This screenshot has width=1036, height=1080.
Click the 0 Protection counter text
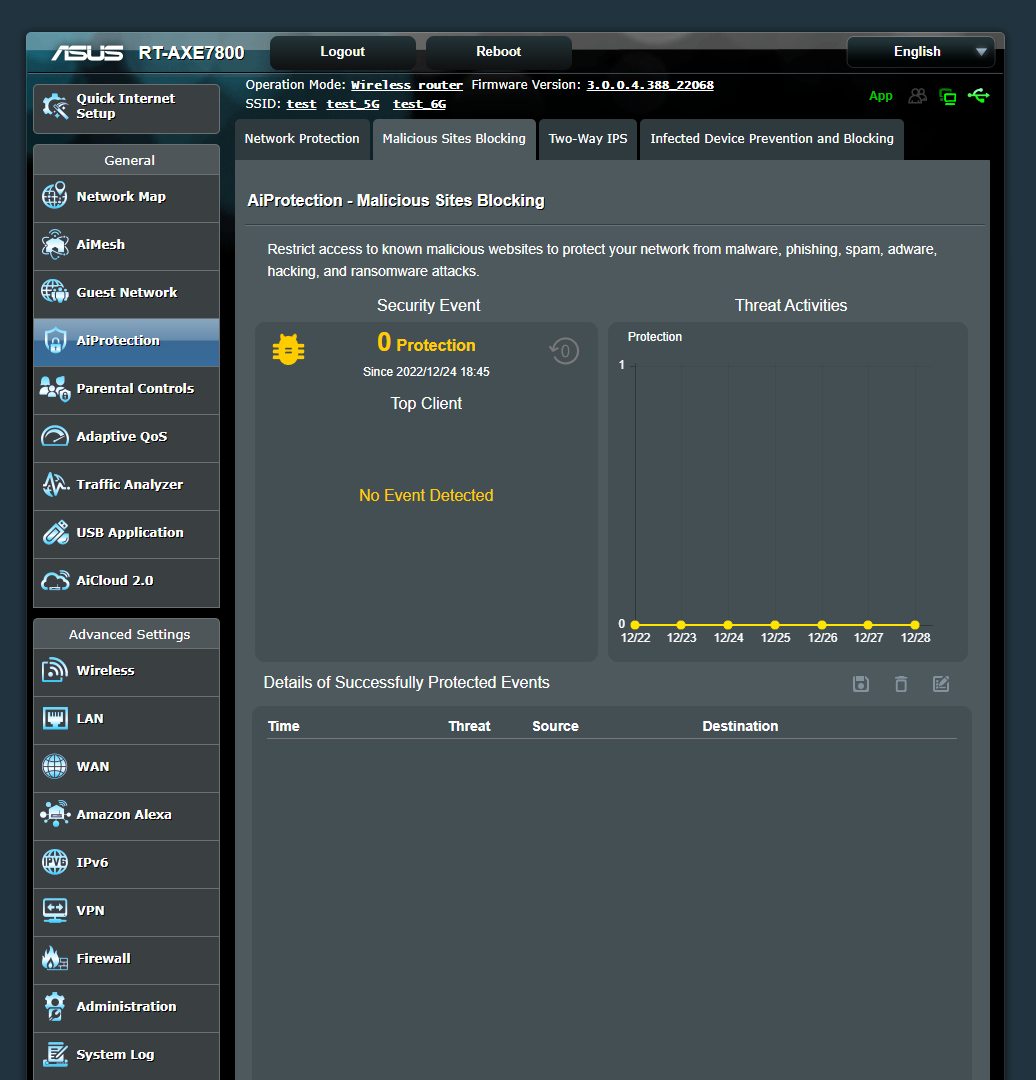(x=426, y=343)
